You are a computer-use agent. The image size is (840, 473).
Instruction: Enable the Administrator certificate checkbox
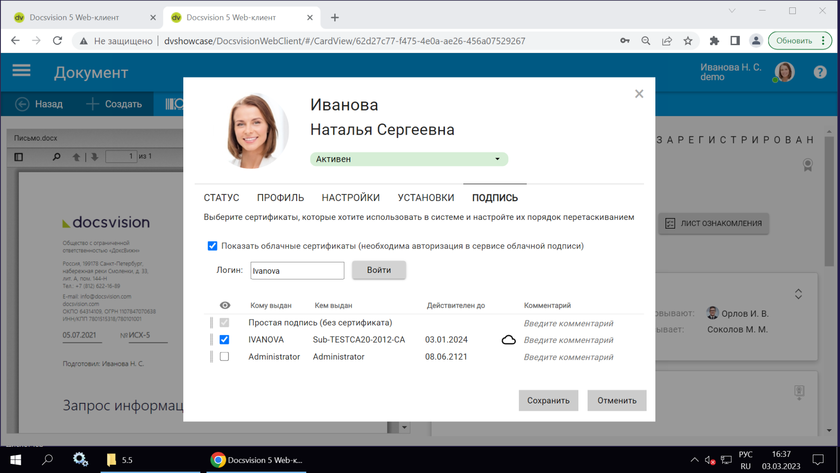tap(224, 357)
